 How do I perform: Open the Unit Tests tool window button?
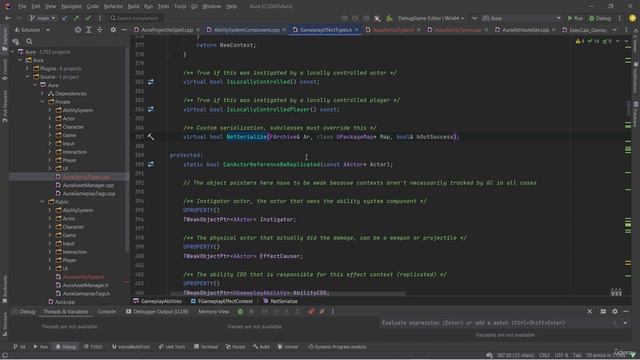click(x=172, y=347)
